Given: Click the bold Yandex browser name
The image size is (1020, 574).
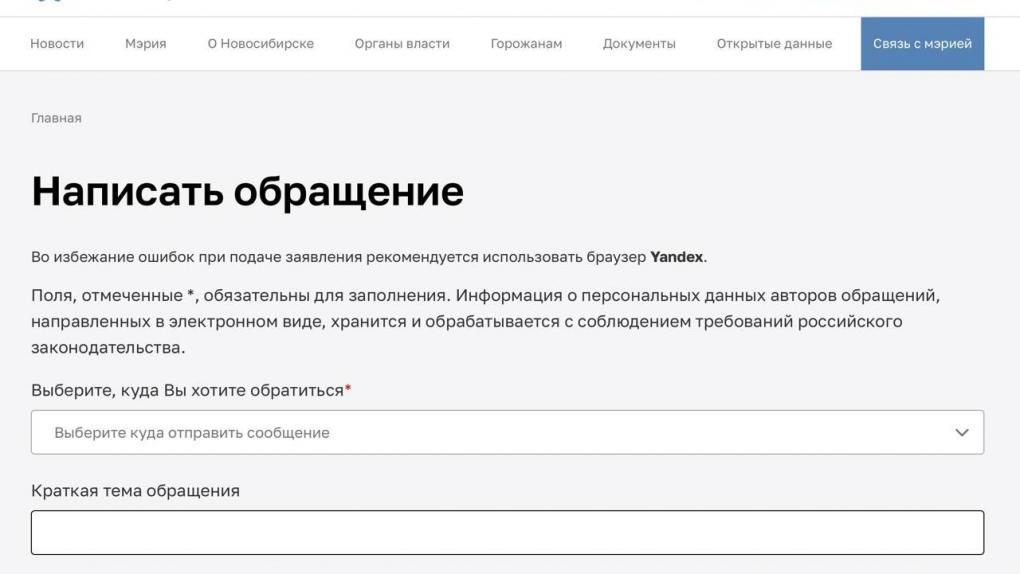Looking at the screenshot, I should click(677, 257).
